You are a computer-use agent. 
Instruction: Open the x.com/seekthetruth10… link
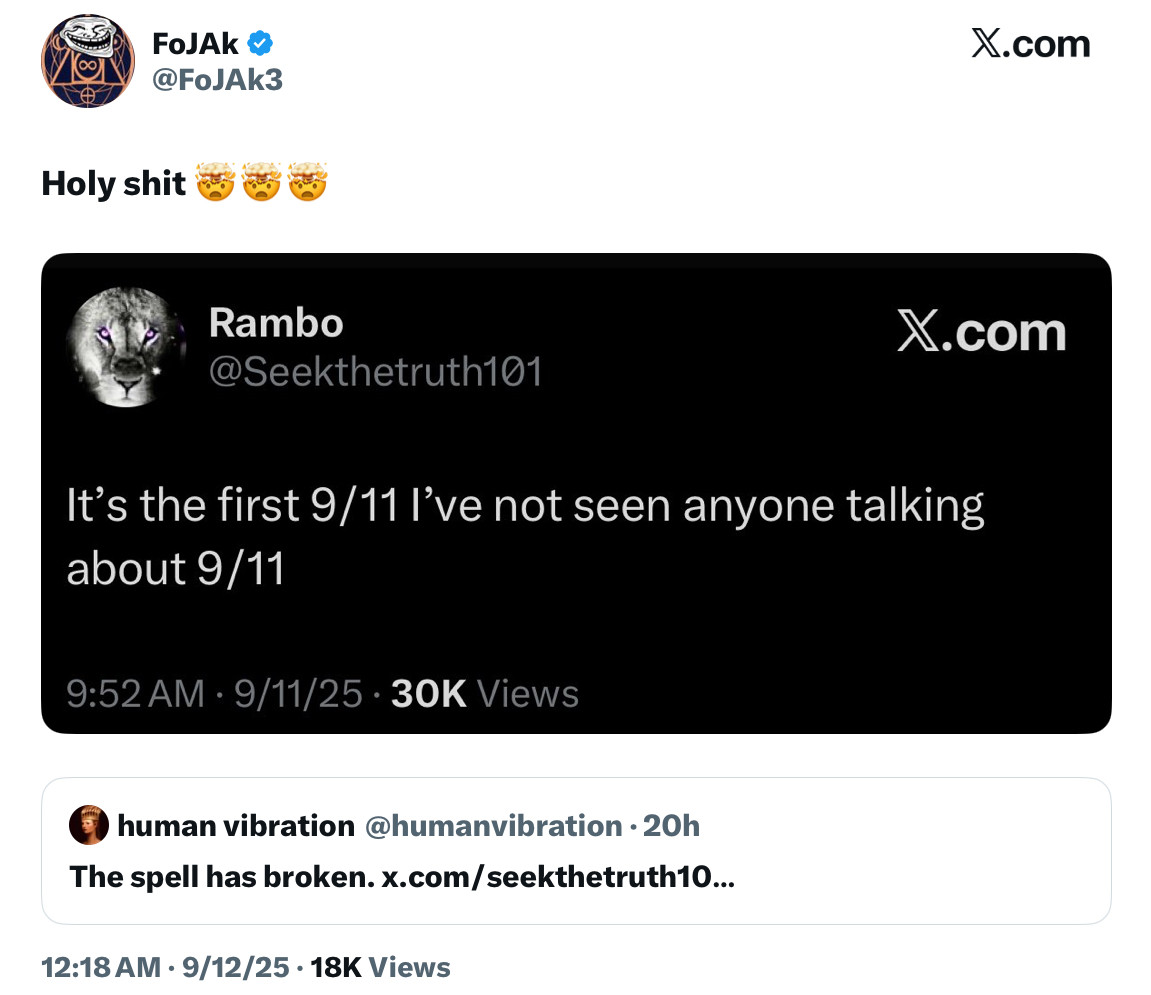pyautogui.click(x=558, y=877)
